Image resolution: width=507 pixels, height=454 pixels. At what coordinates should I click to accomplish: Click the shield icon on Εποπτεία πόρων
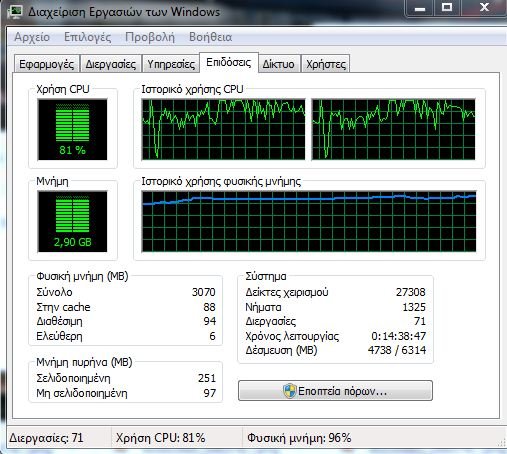click(289, 390)
